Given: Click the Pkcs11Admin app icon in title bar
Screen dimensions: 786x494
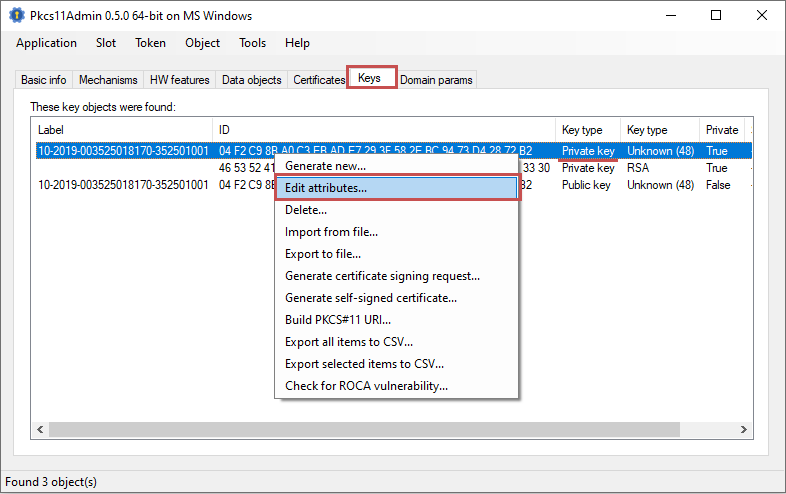Looking at the screenshot, I should [17, 16].
